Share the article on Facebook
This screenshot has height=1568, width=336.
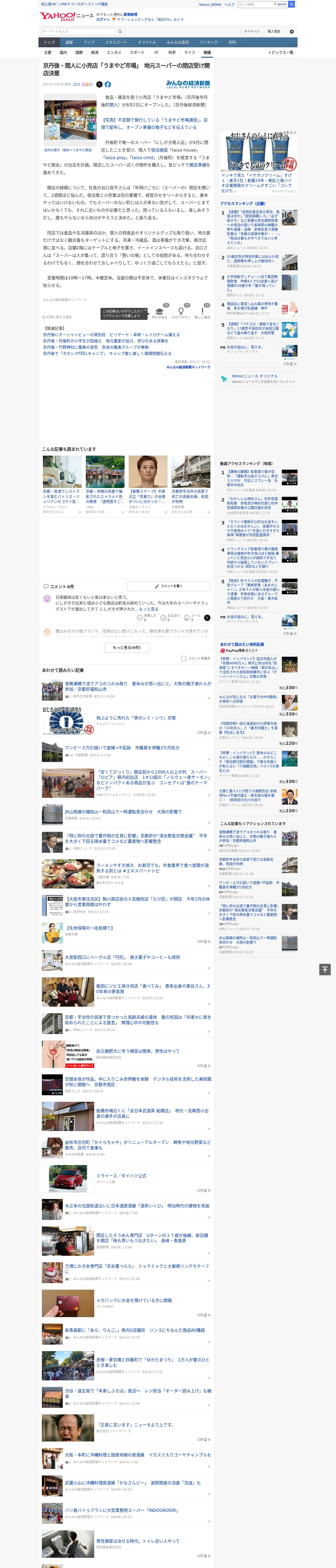coord(108,85)
